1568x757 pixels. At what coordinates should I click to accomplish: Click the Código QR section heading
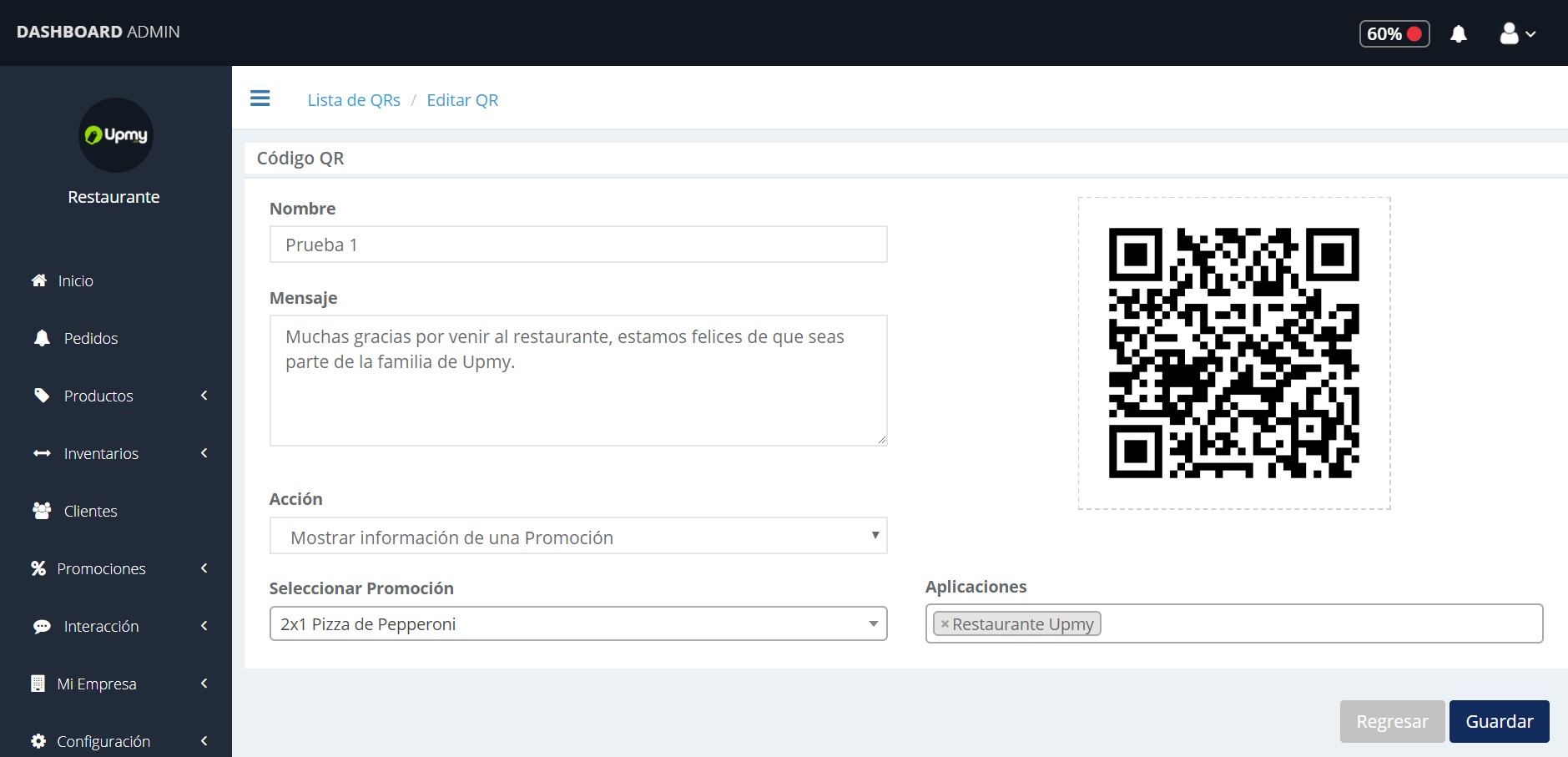pos(300,158)
